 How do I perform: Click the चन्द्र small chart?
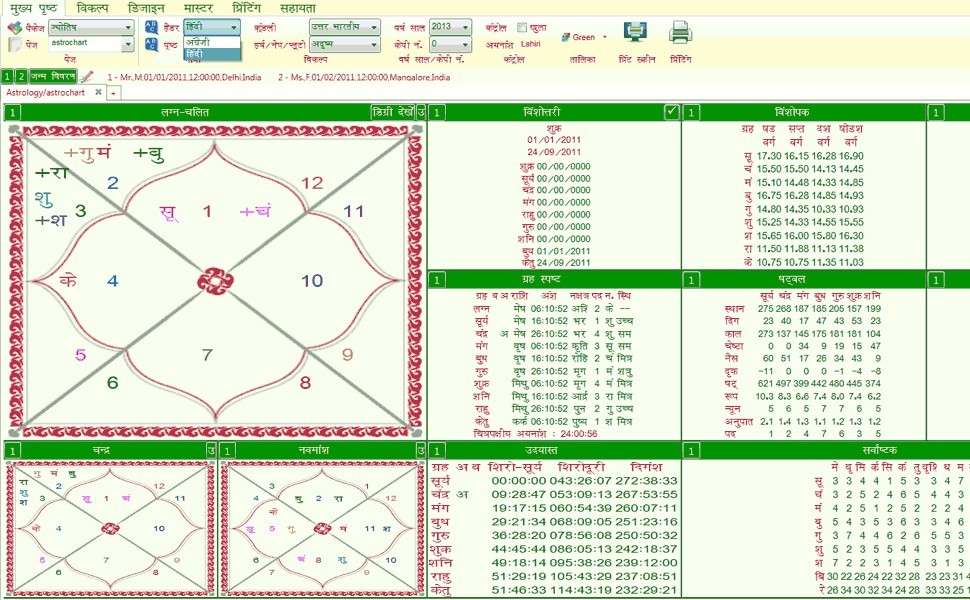click(109, 529)
